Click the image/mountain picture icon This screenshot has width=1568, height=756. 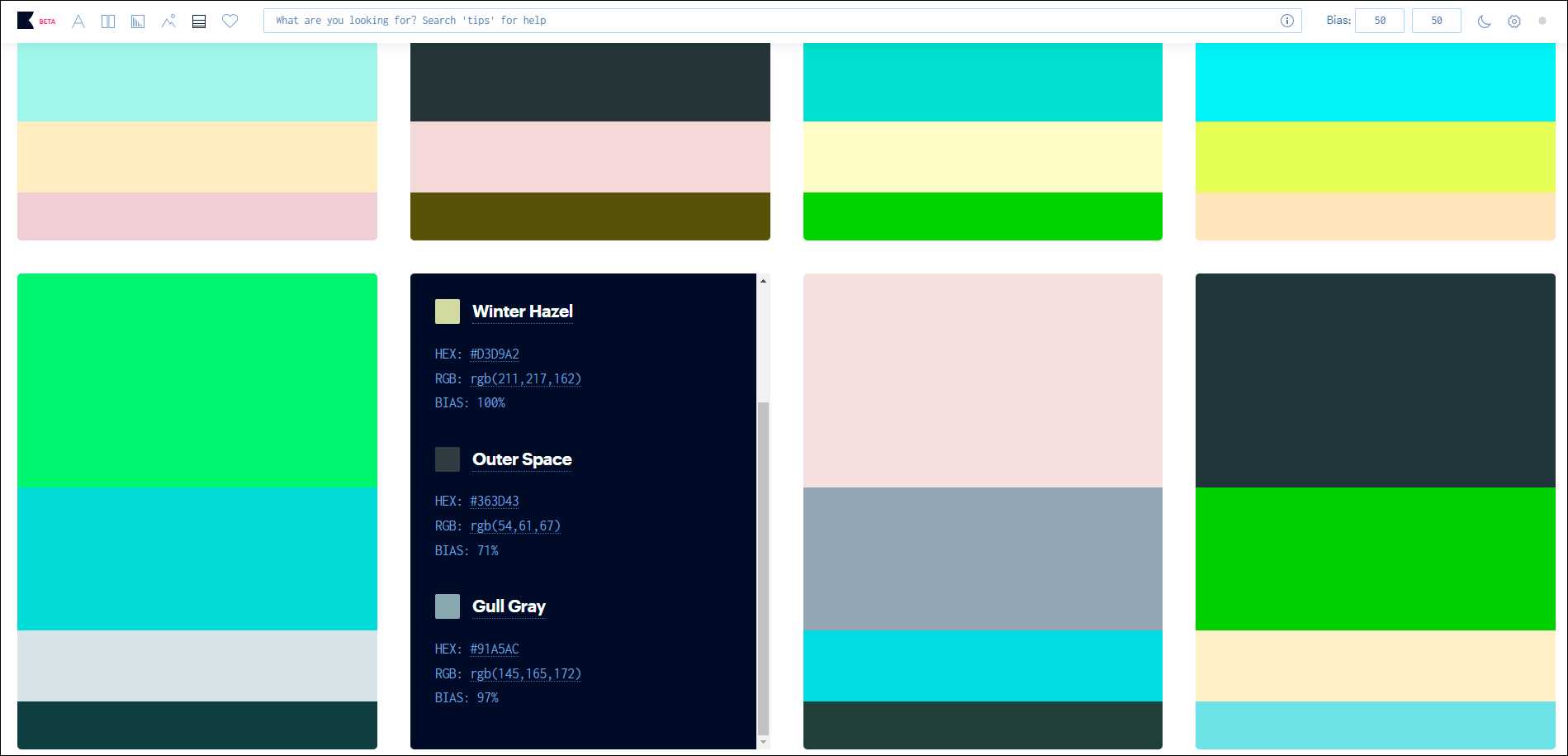click(168, 21)
